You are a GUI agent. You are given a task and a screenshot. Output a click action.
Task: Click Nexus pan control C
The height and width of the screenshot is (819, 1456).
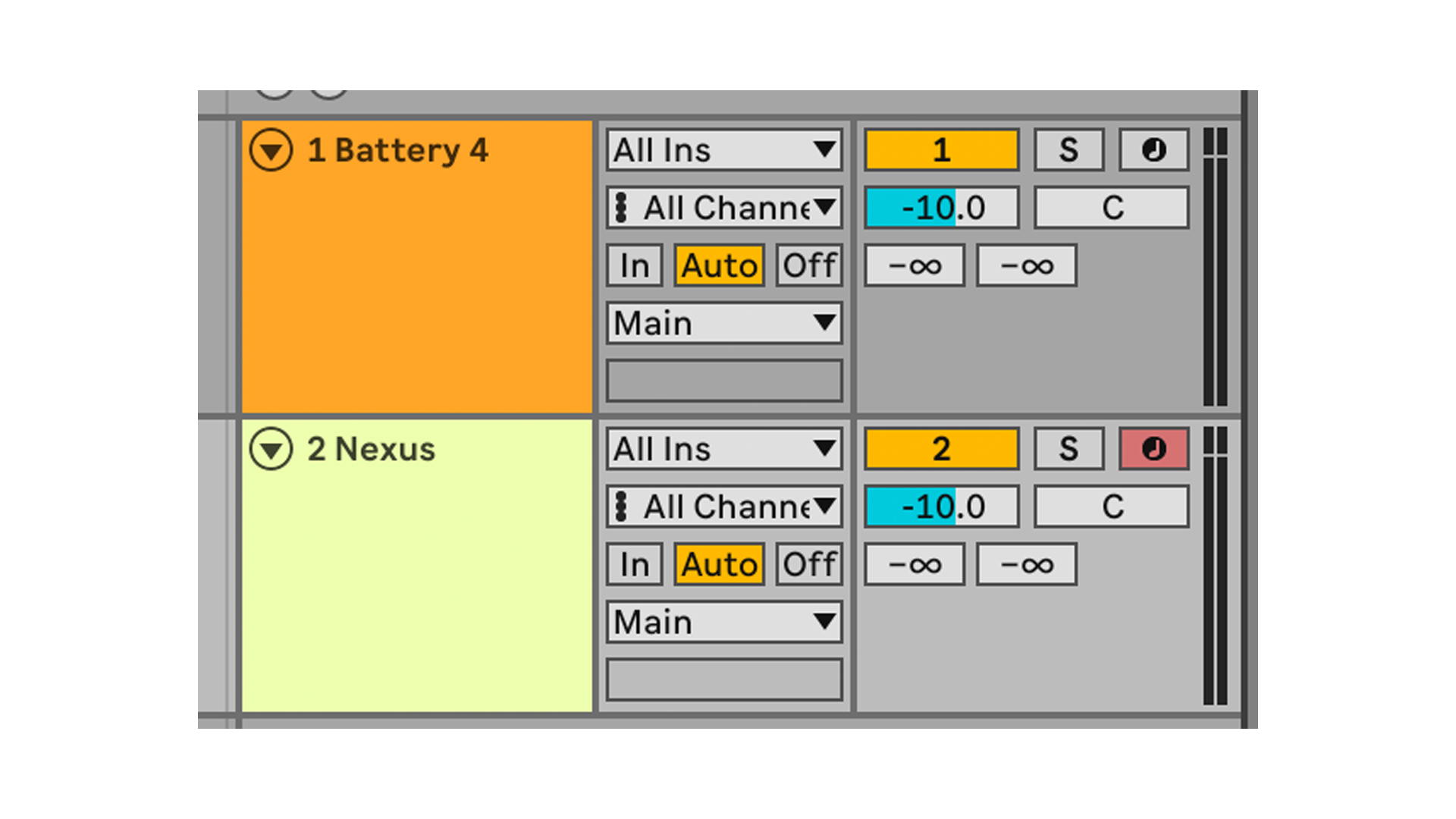(x=1112, y=506)
